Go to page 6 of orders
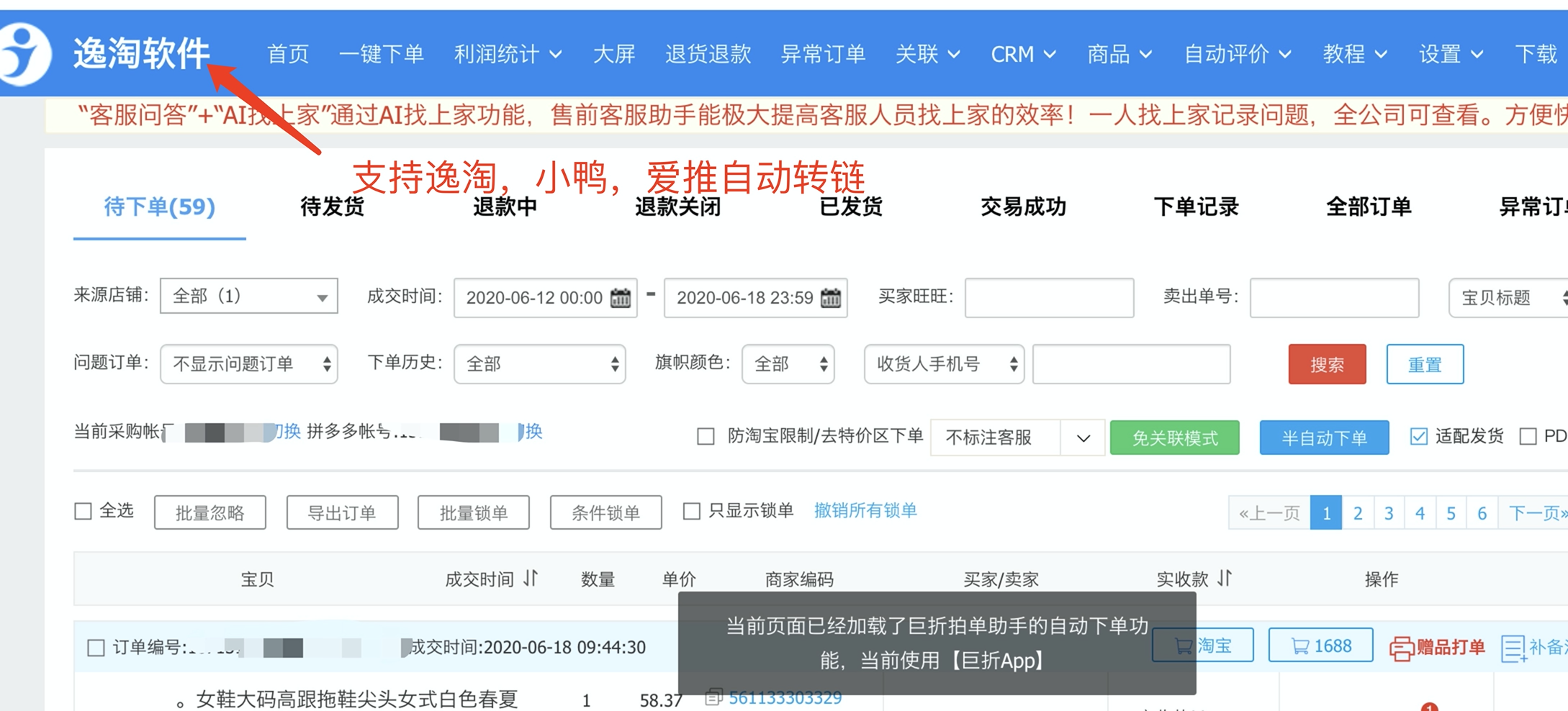Viewport: 1568px width, 711px height. [1482, 513]
